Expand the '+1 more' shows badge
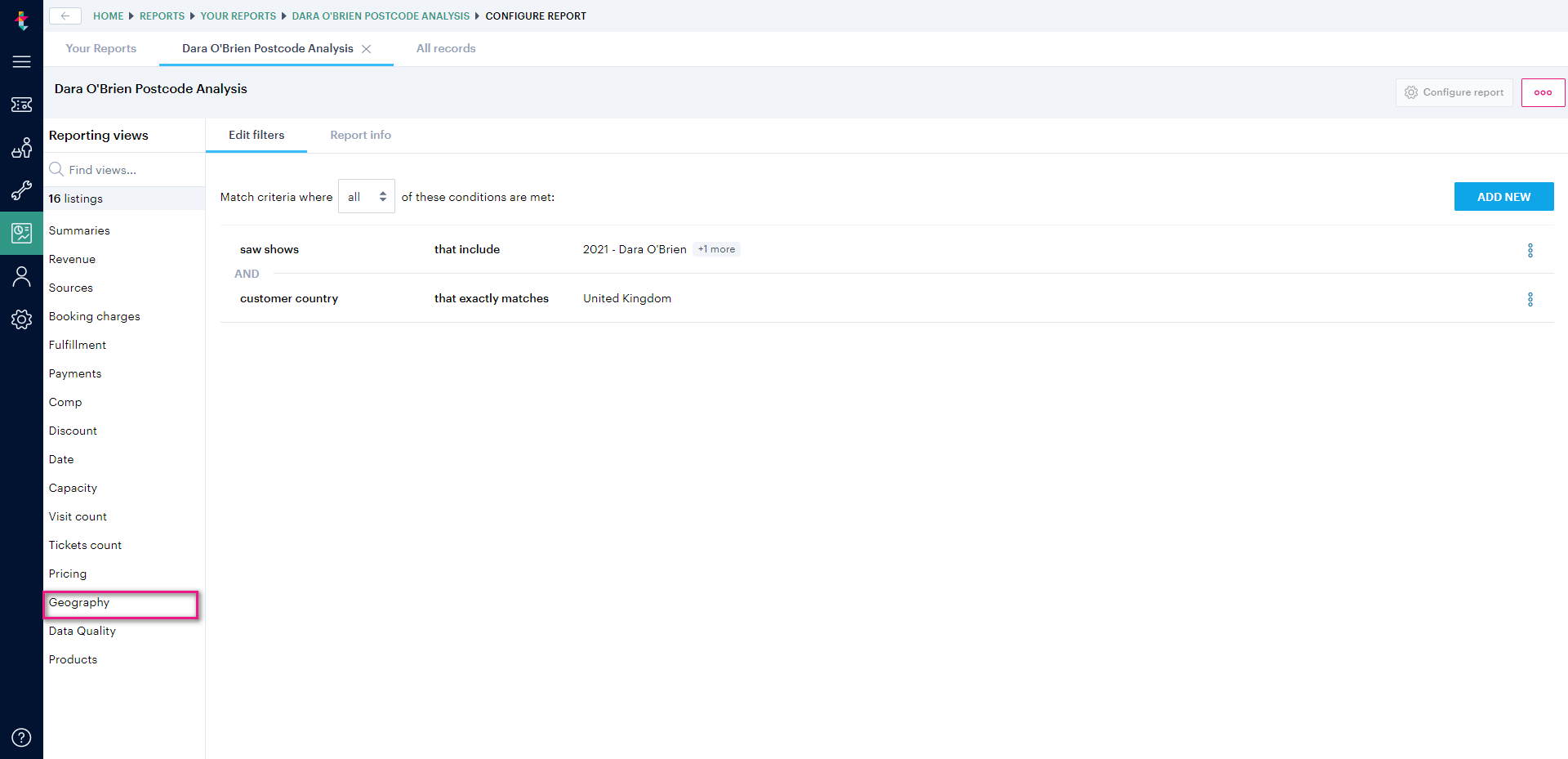 716,249
